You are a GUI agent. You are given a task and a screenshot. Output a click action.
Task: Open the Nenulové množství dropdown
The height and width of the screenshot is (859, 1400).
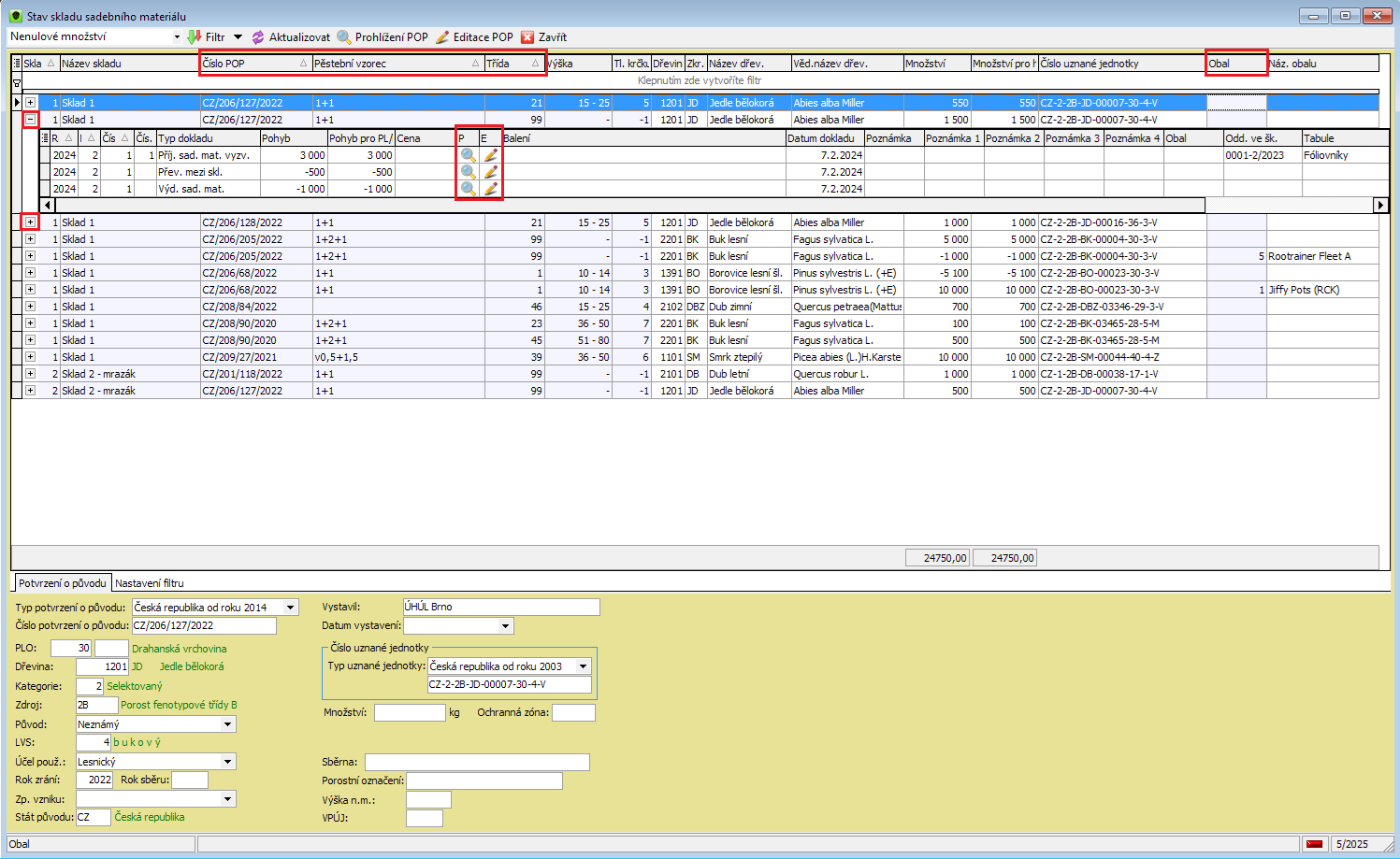click(176, 37)
